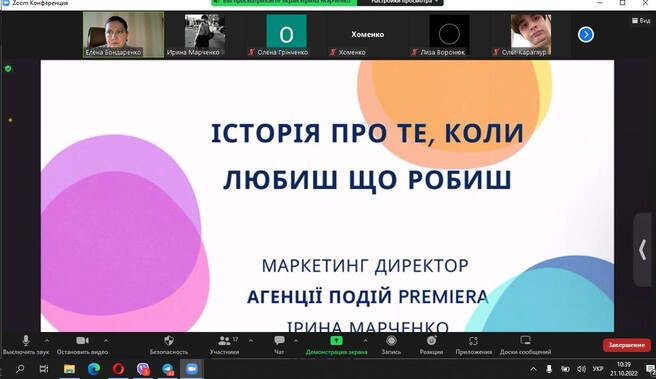
Task: Show next participants with blue arrow
Action: pyautogui.click(x=586, y=34)
